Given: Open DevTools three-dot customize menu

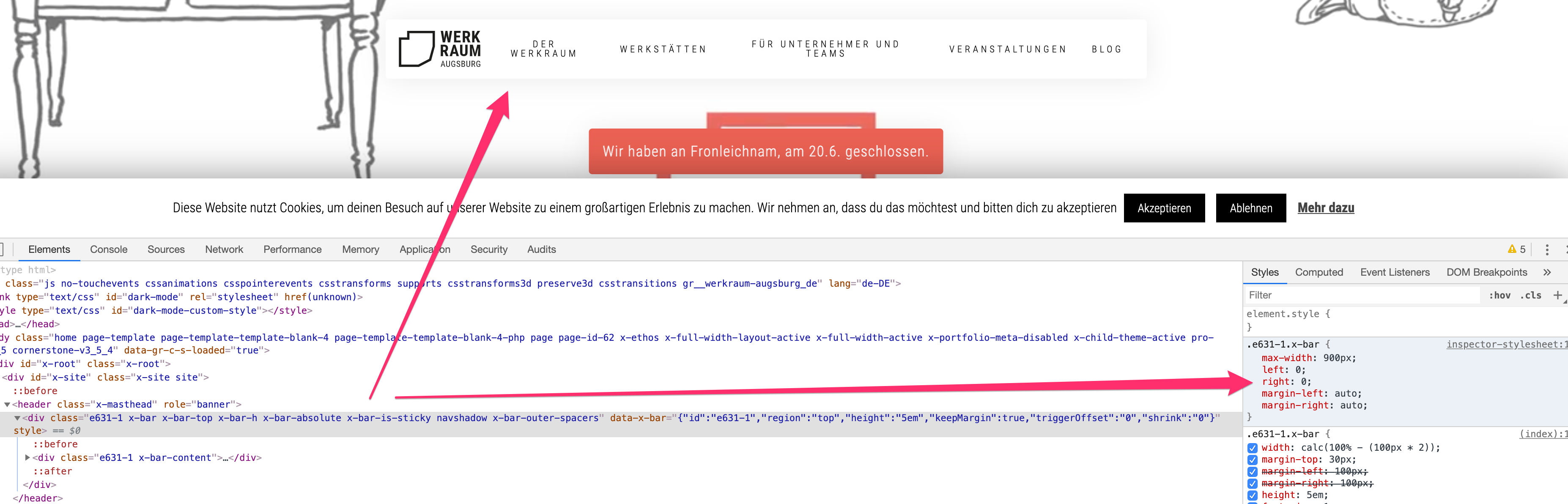Looking at the screenshot, I should [x=1547, y=249].
